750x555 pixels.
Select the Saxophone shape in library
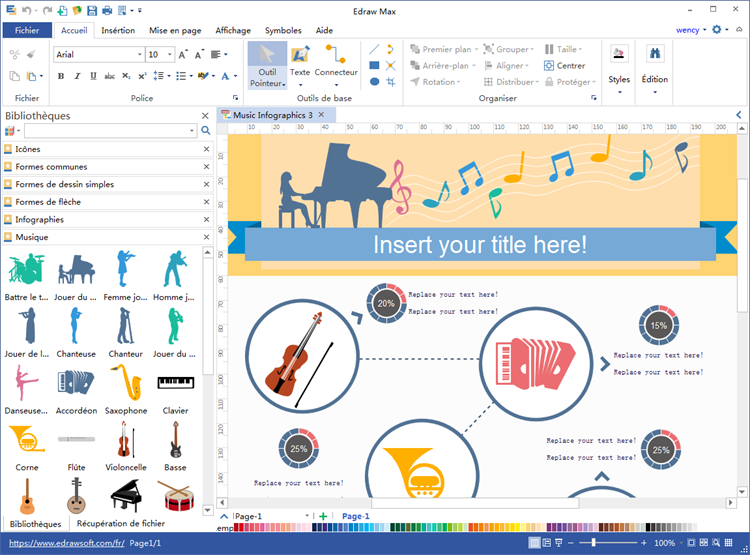(126, 383)
